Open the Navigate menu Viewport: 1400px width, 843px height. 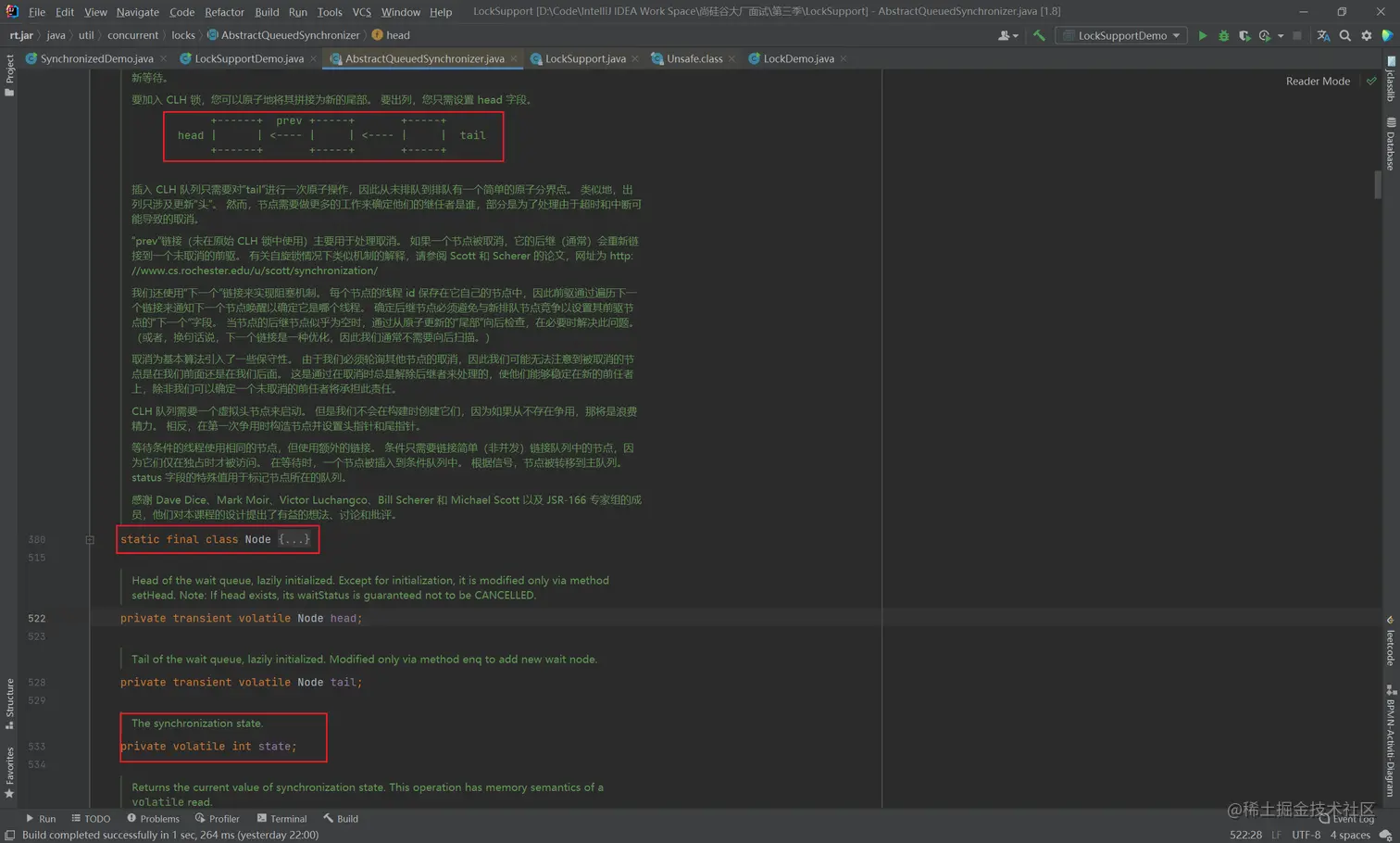point(137,12)
